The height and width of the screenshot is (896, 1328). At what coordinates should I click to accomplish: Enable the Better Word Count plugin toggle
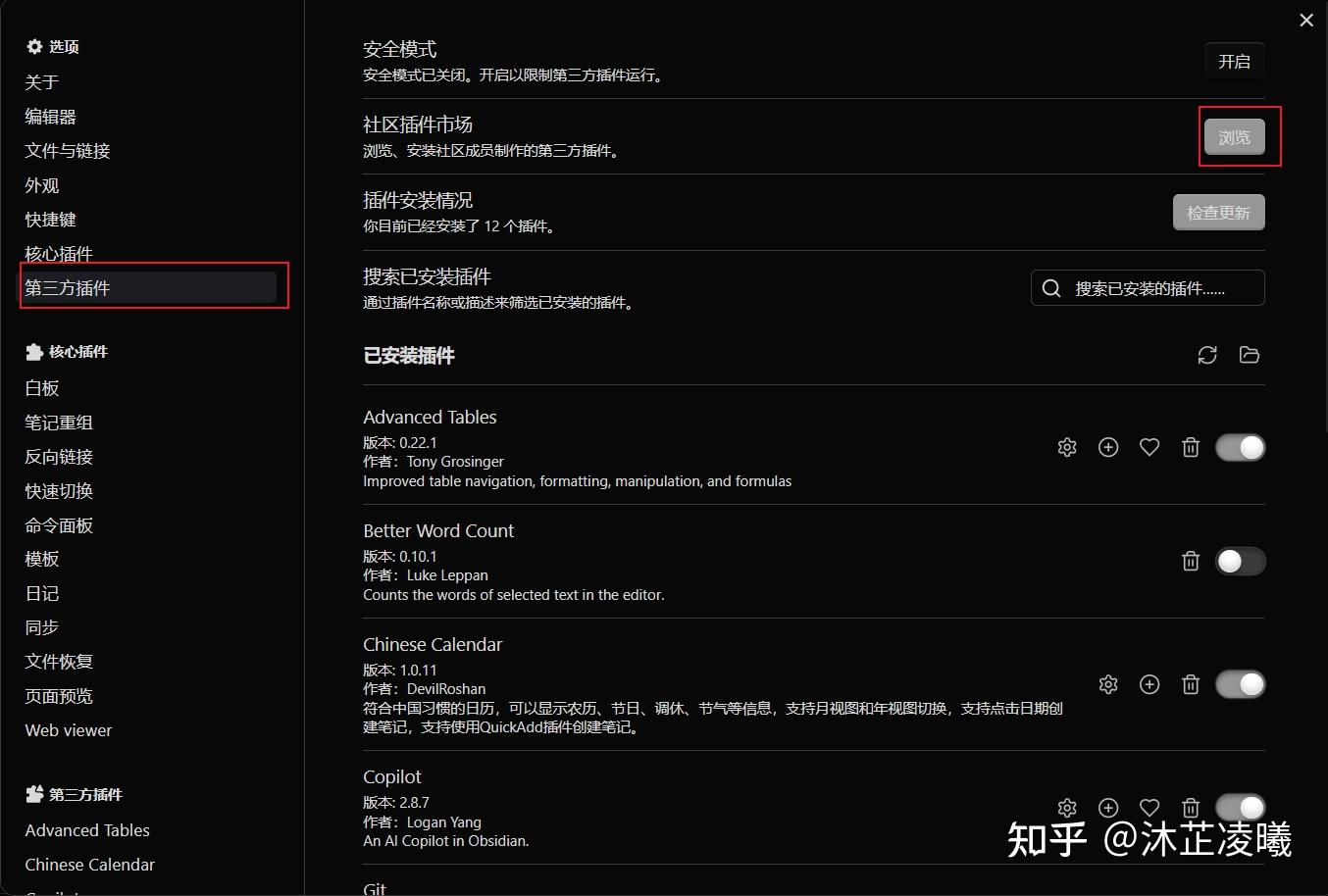[x=1240, y=561]
